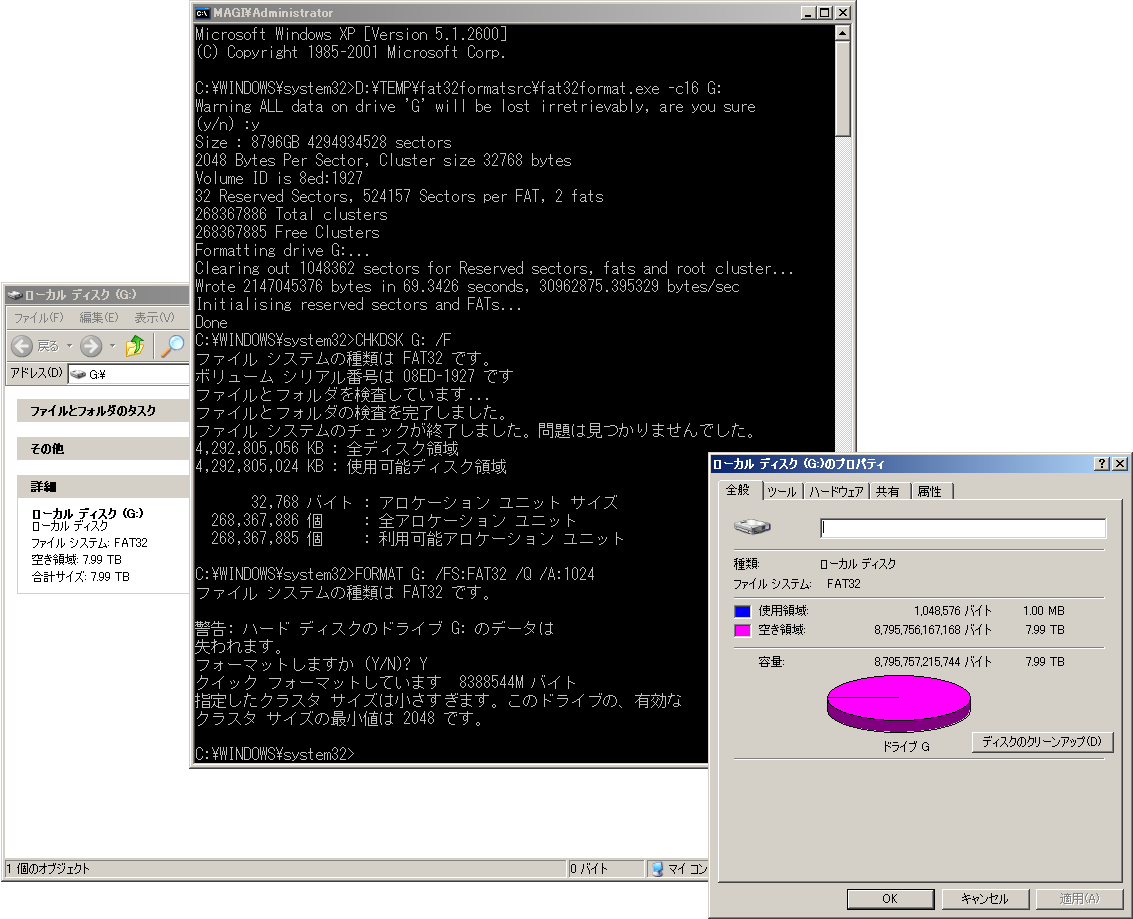This screenshot has height=919, width=1133.
Task: Collapse the 詳細 panel in Explorer
Action: 103,486
